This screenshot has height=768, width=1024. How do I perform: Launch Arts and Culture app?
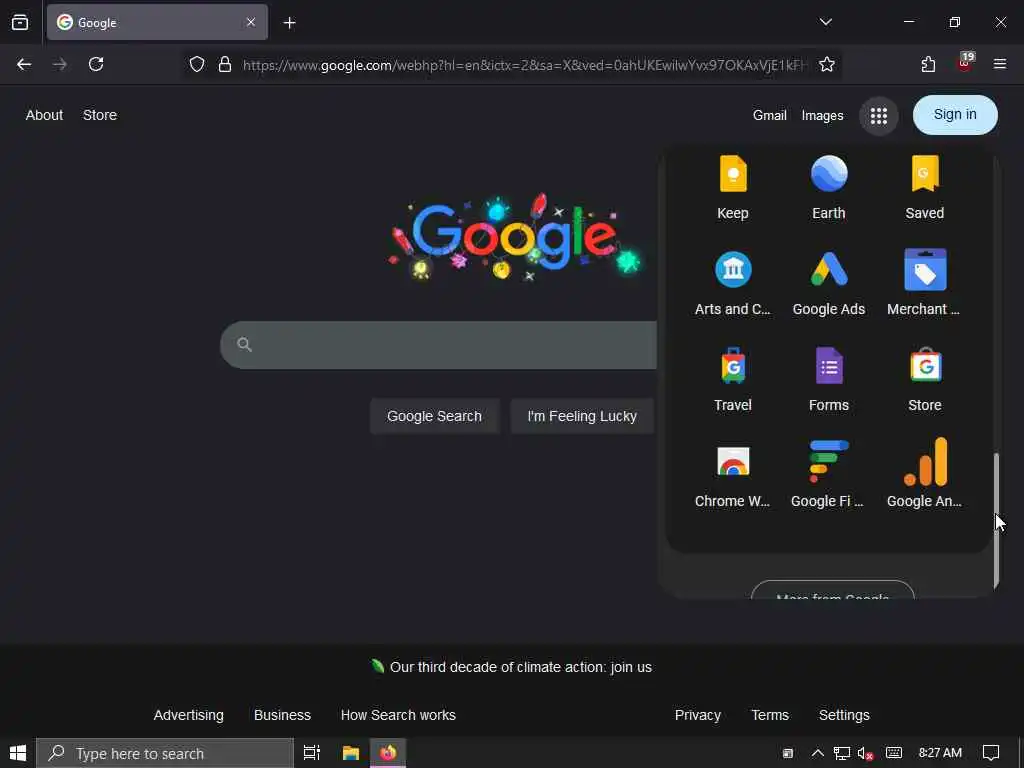click(733, 283)
